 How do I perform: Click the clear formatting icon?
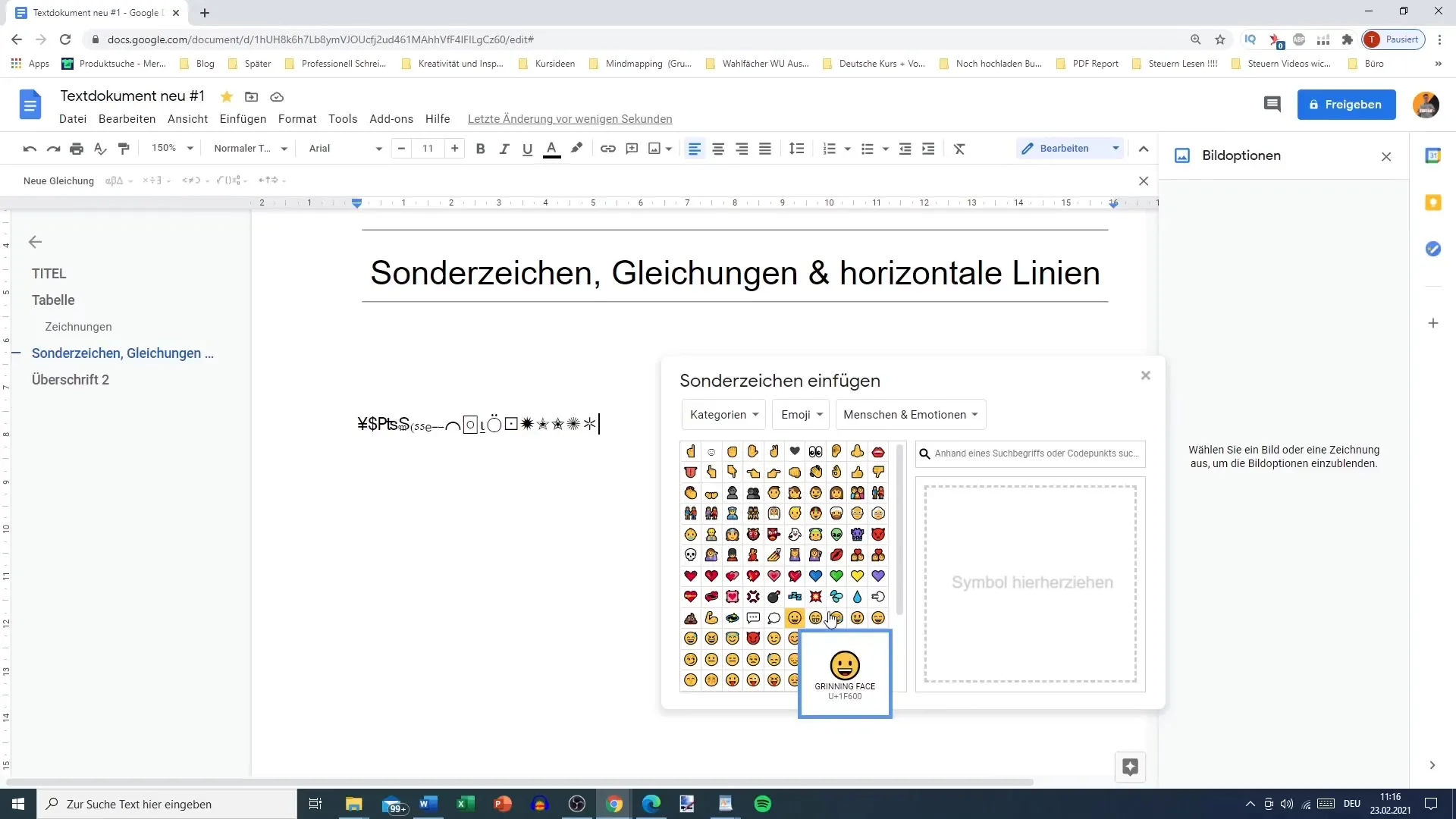tap(959, 149)
